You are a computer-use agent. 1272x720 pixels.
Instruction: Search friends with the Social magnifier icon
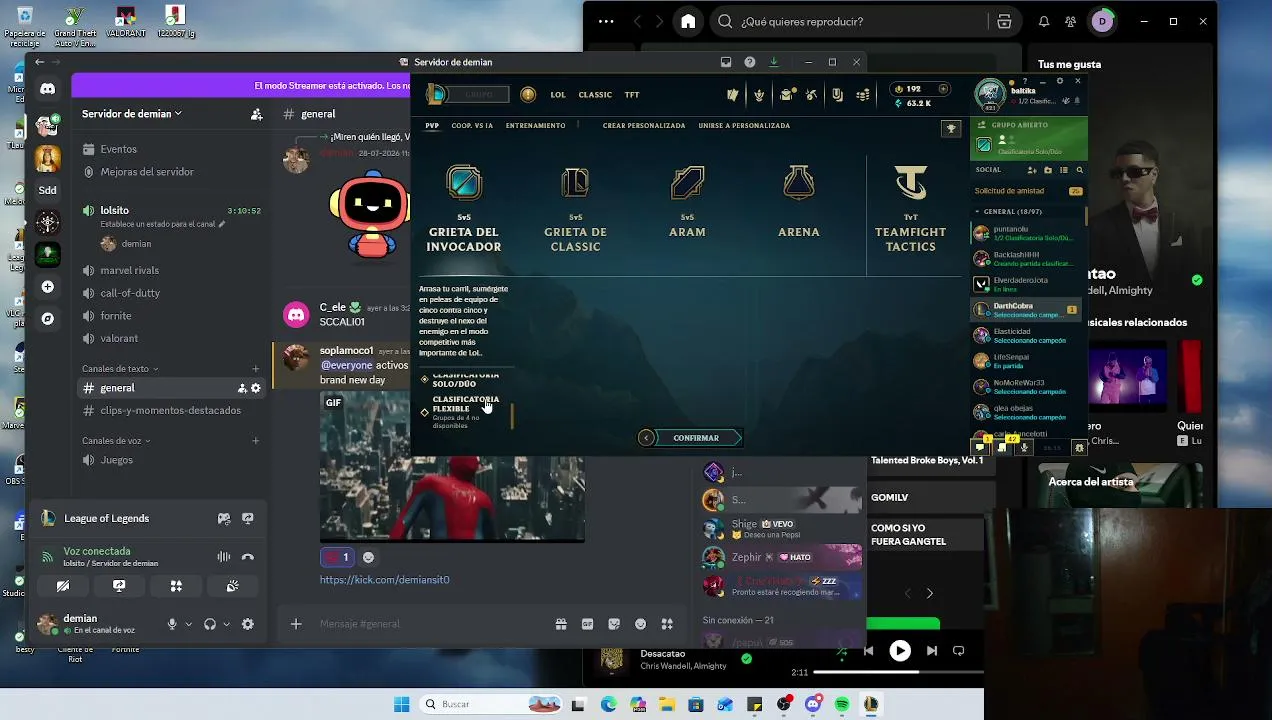point(1079,170)
